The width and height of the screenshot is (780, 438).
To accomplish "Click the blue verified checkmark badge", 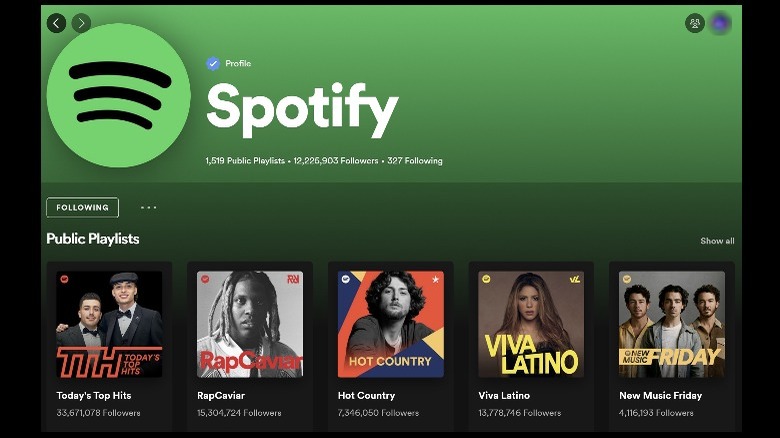I will coord(213,64).
